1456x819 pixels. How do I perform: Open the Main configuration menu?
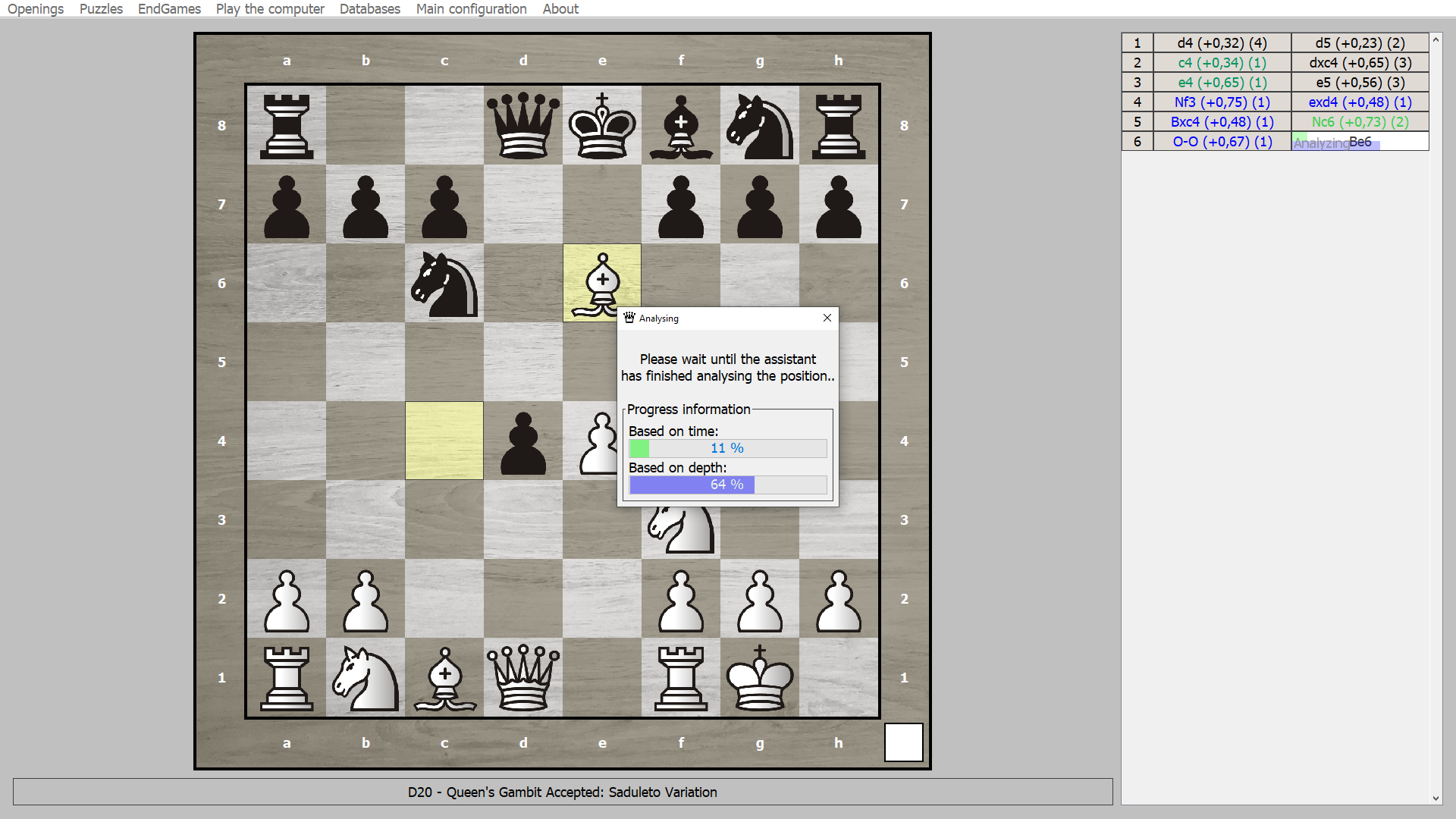(x=471, y=8)
